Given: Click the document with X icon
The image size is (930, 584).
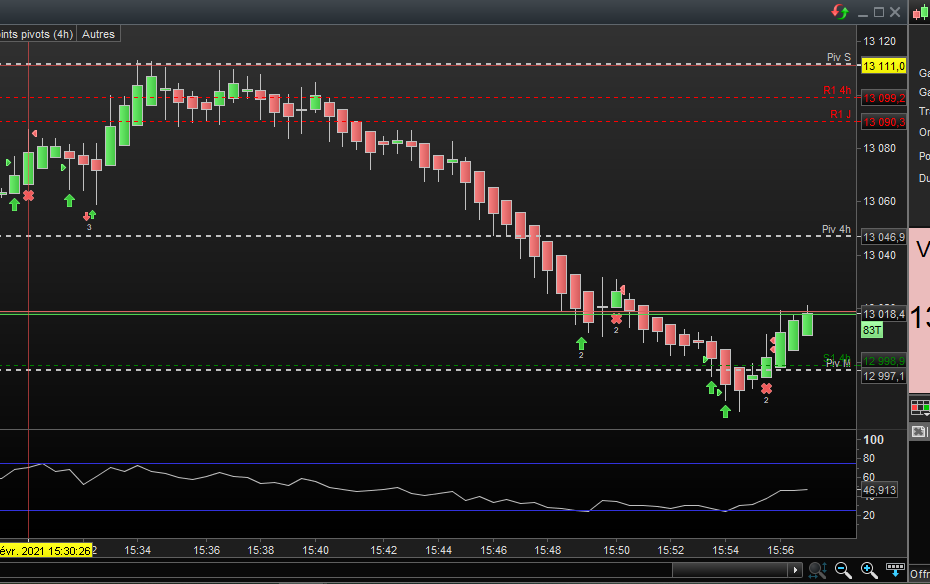Looking at the screenshot, I should (x=919, y=432).
